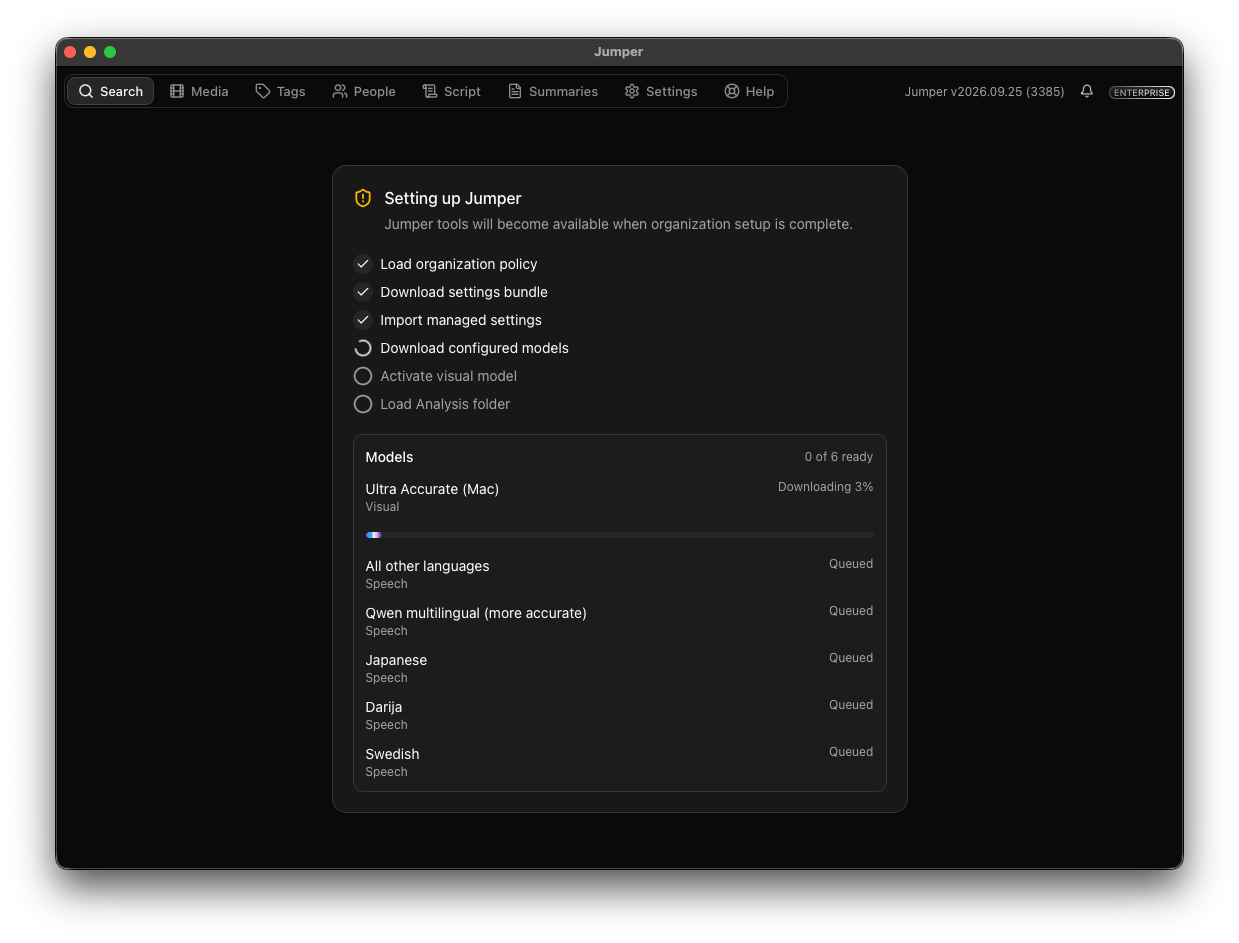Click the Queued status for Japanese
The image size is (1239, 943).
coord(851,658)
